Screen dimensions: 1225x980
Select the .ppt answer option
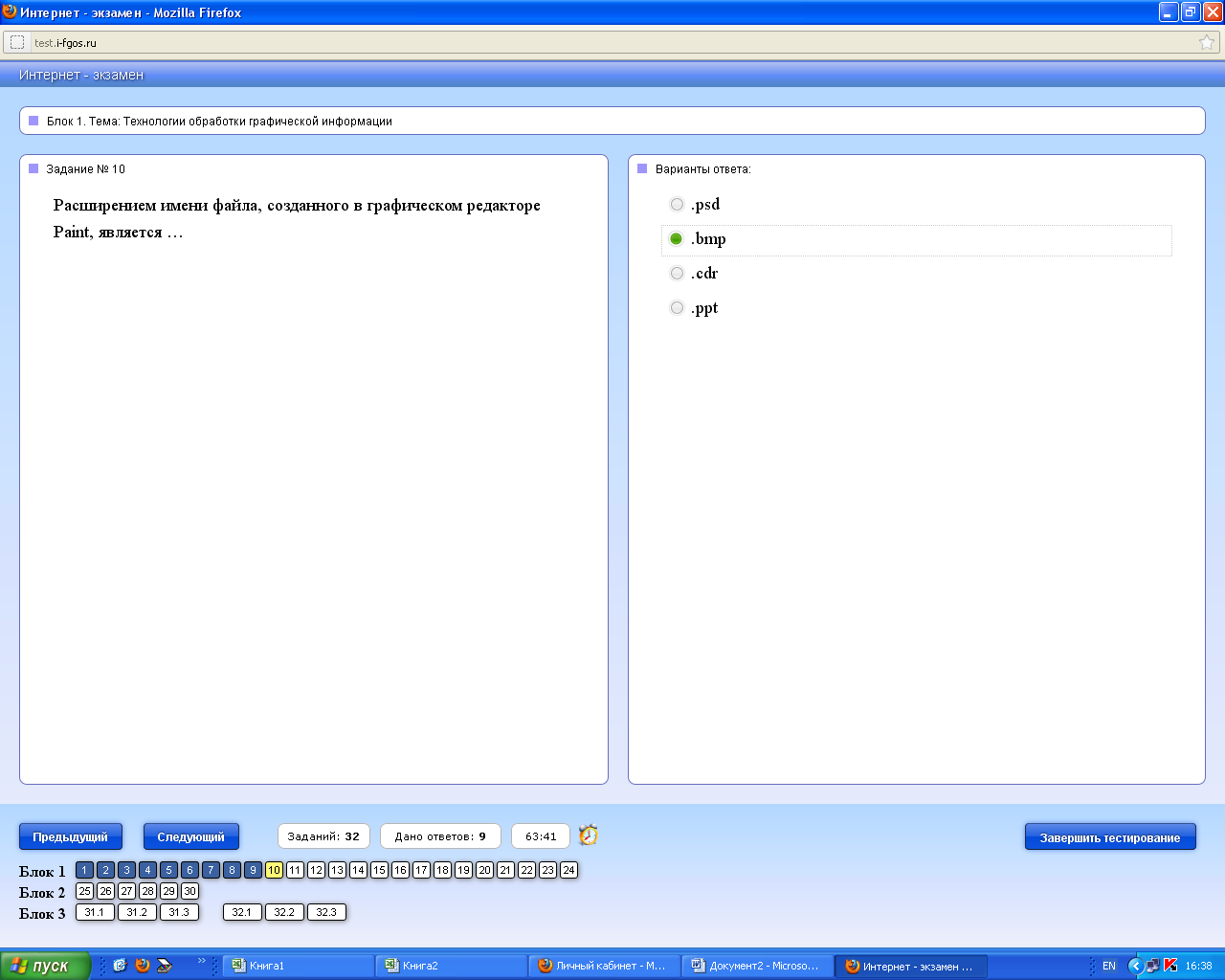(x=677, y=308)
